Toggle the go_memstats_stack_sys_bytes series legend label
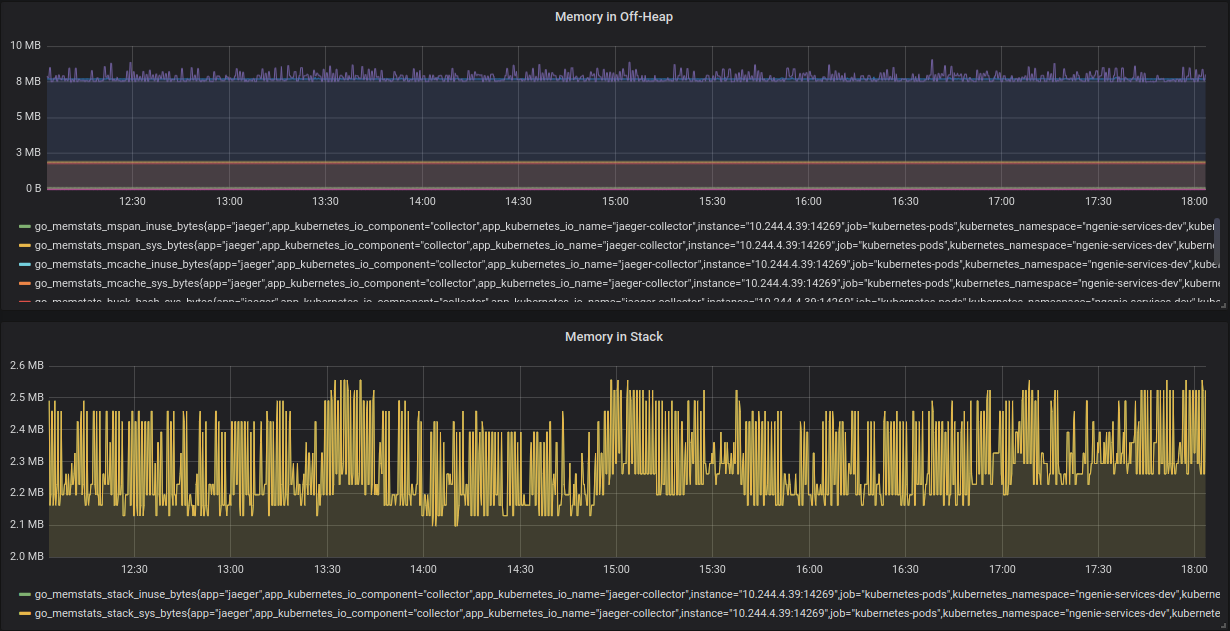The height and width of the screenshot is (631, 1230). (627, 613)
